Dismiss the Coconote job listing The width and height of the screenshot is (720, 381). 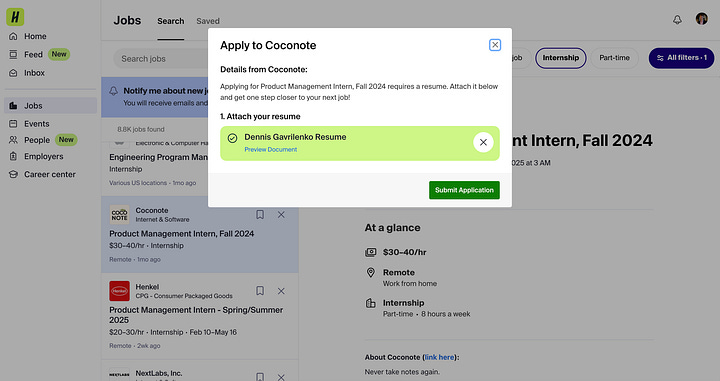coord(281,214)
